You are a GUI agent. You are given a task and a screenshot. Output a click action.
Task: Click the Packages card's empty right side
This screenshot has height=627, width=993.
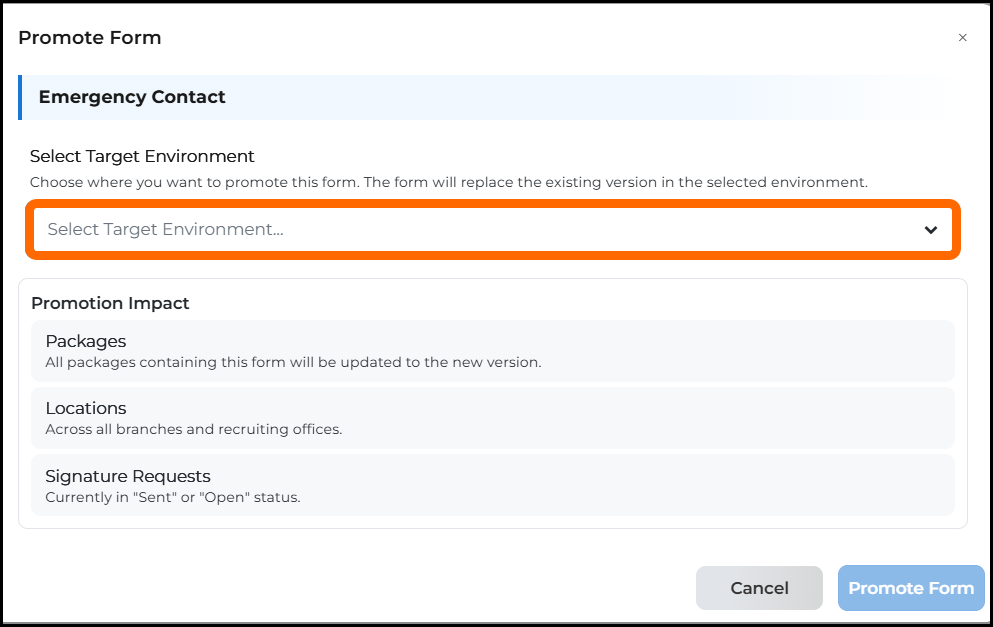(x=747, y=351)
